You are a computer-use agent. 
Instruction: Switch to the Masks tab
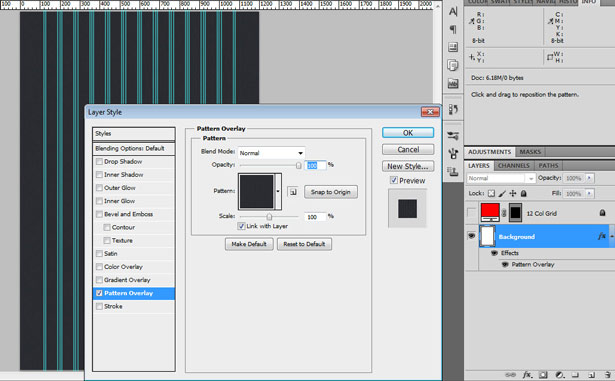(x=530, y=152)
